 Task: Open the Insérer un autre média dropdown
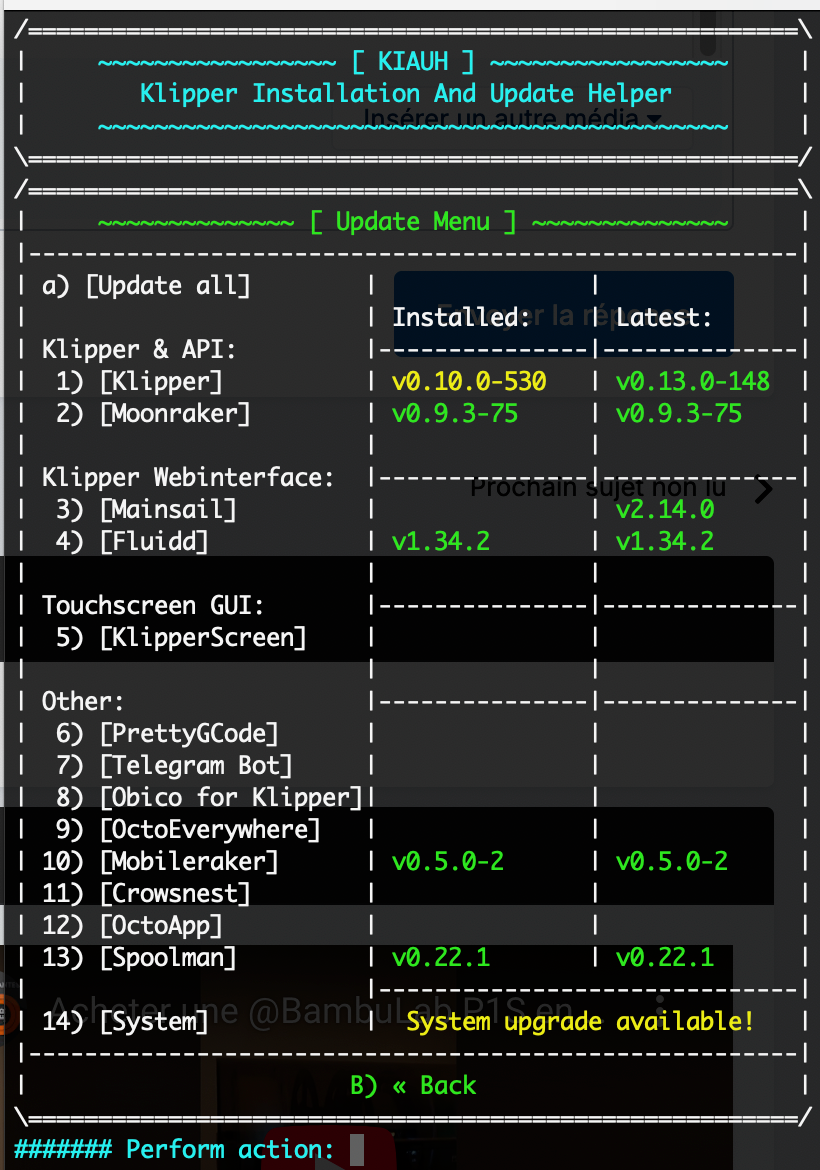coord(512,119)
